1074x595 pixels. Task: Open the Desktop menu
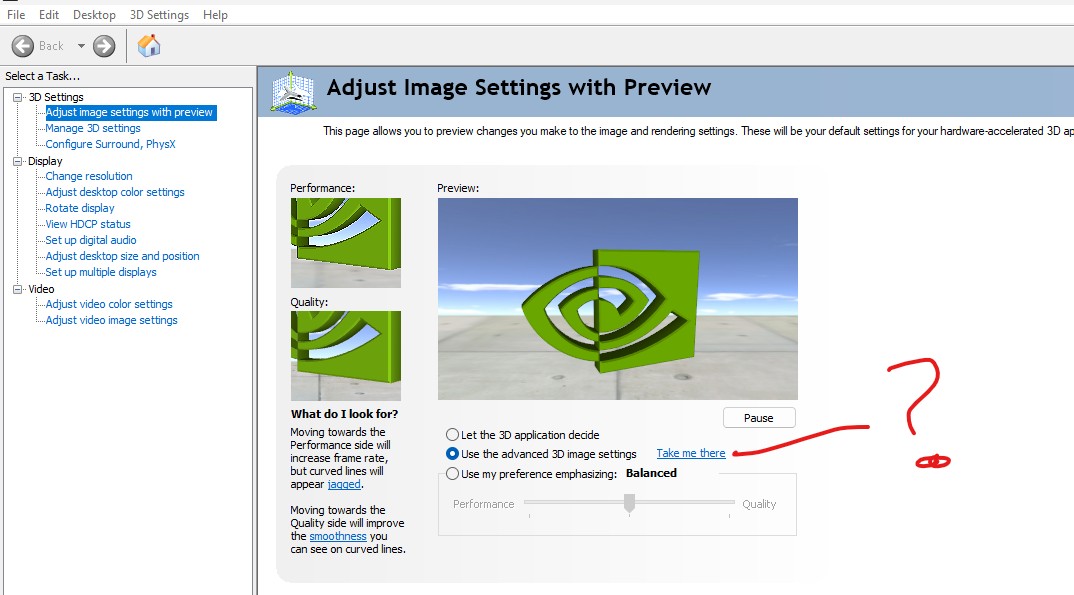(x=94, y=15)
